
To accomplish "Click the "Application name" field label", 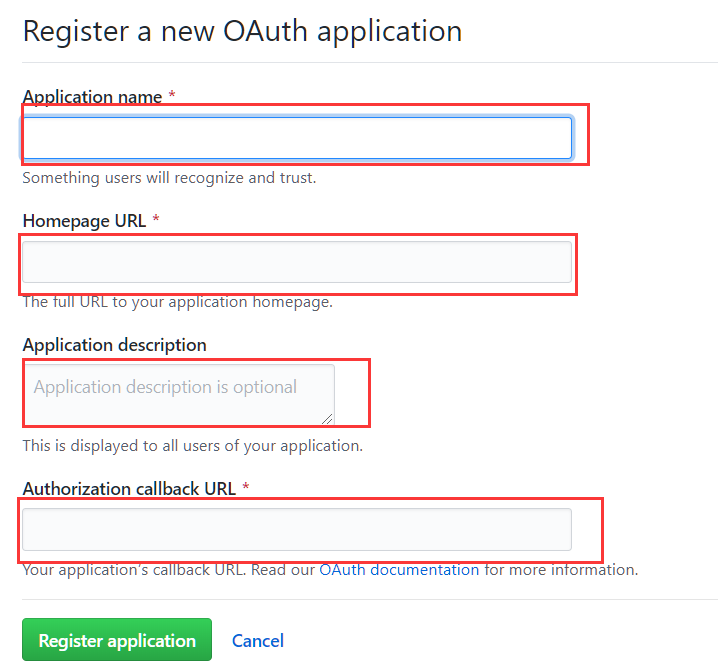I will pyautogui.click(x=92, y=97).
